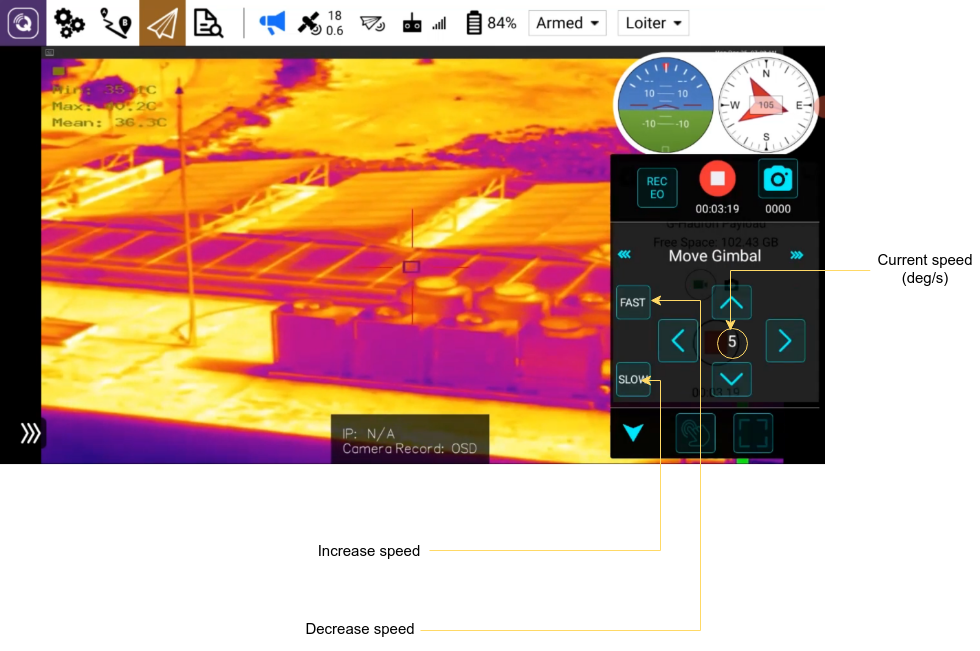The image size is (980, 651).
Task: Show GPS satellite status details
Action: click(320, 23)
